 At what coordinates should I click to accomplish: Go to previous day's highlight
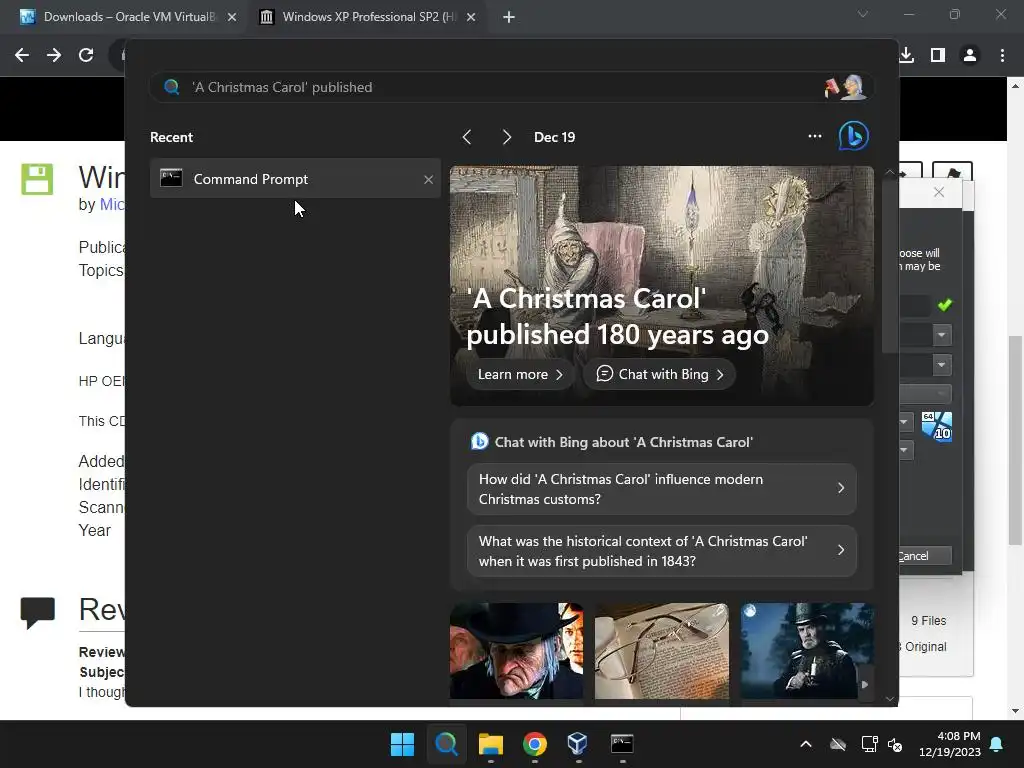466,137
